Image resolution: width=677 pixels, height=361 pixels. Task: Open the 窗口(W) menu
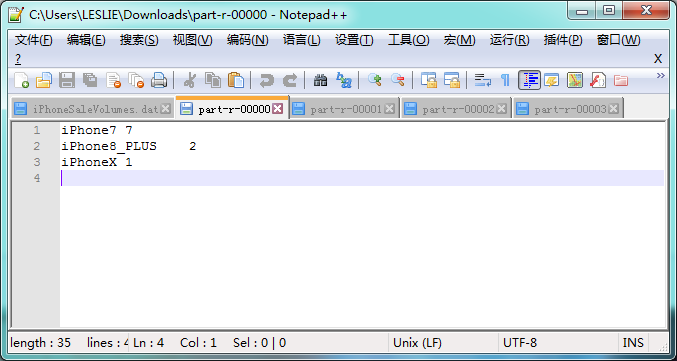618,41
